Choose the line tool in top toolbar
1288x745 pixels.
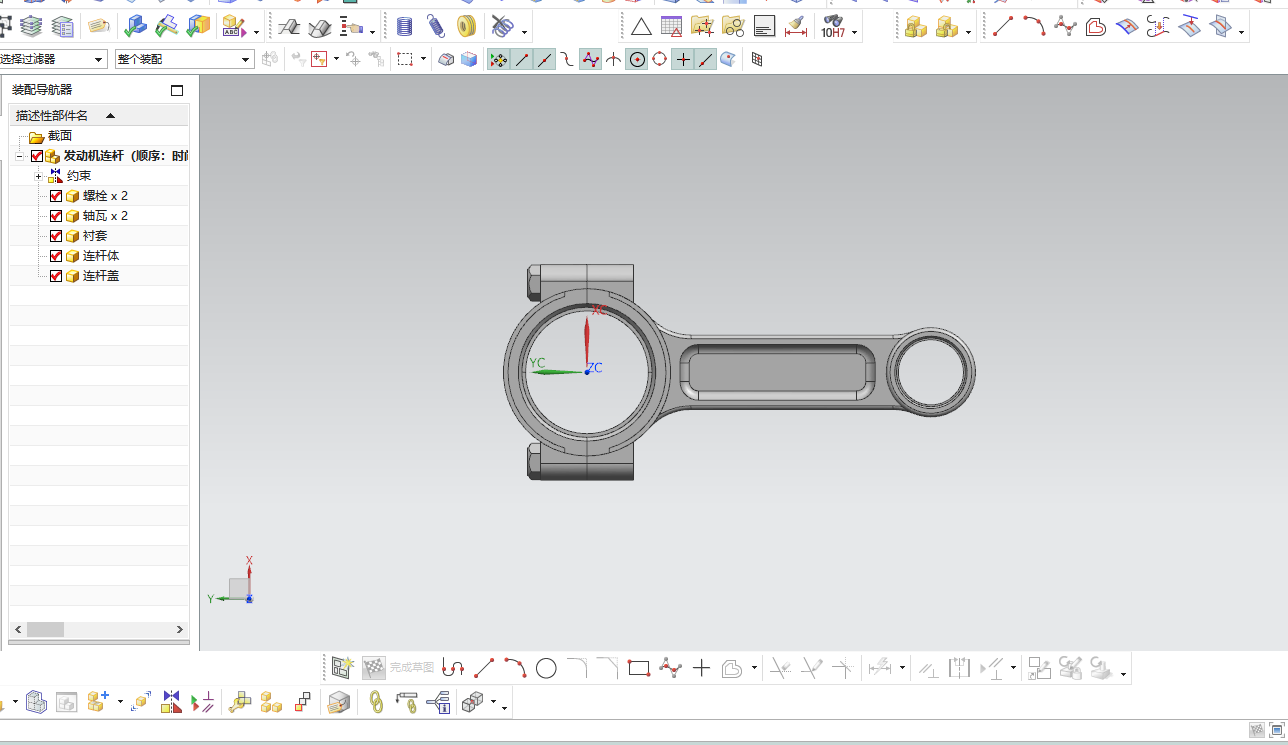click(x=1003, y=27)
